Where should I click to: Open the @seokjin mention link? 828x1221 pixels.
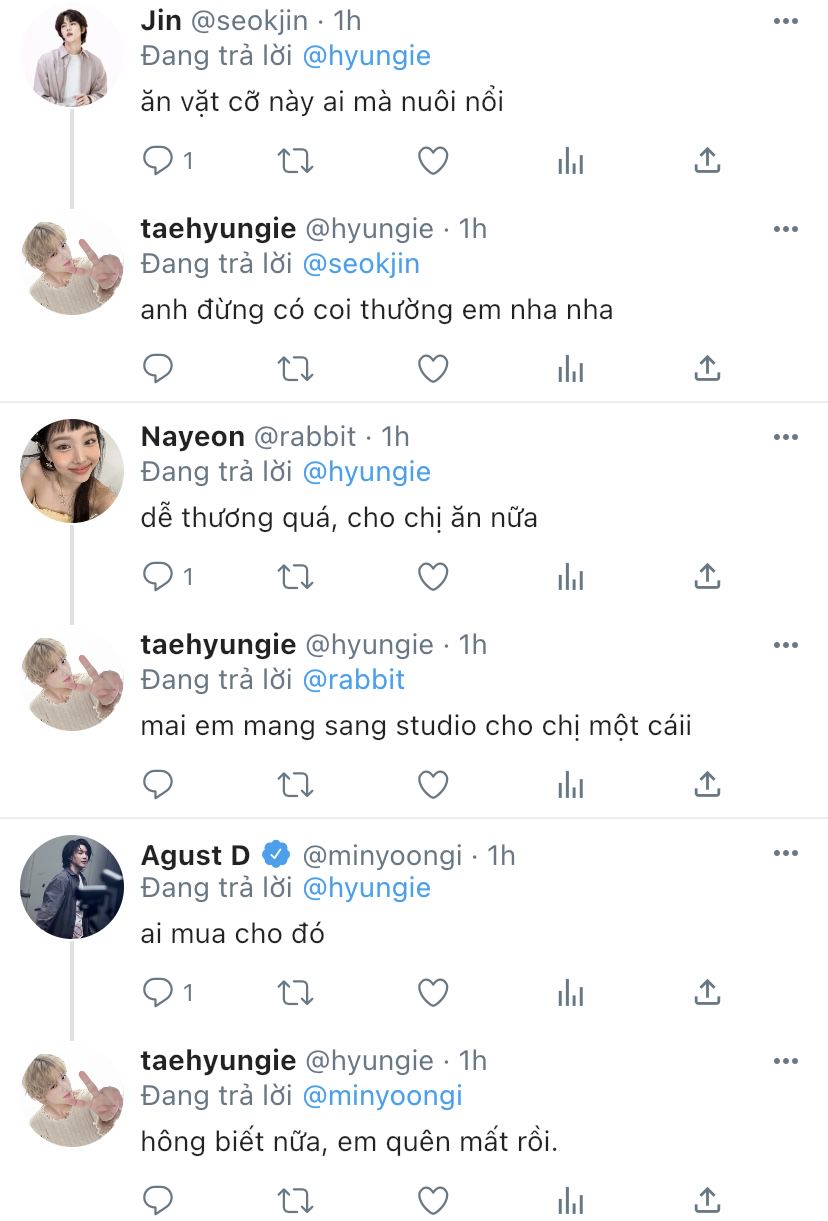click(361, 264)
